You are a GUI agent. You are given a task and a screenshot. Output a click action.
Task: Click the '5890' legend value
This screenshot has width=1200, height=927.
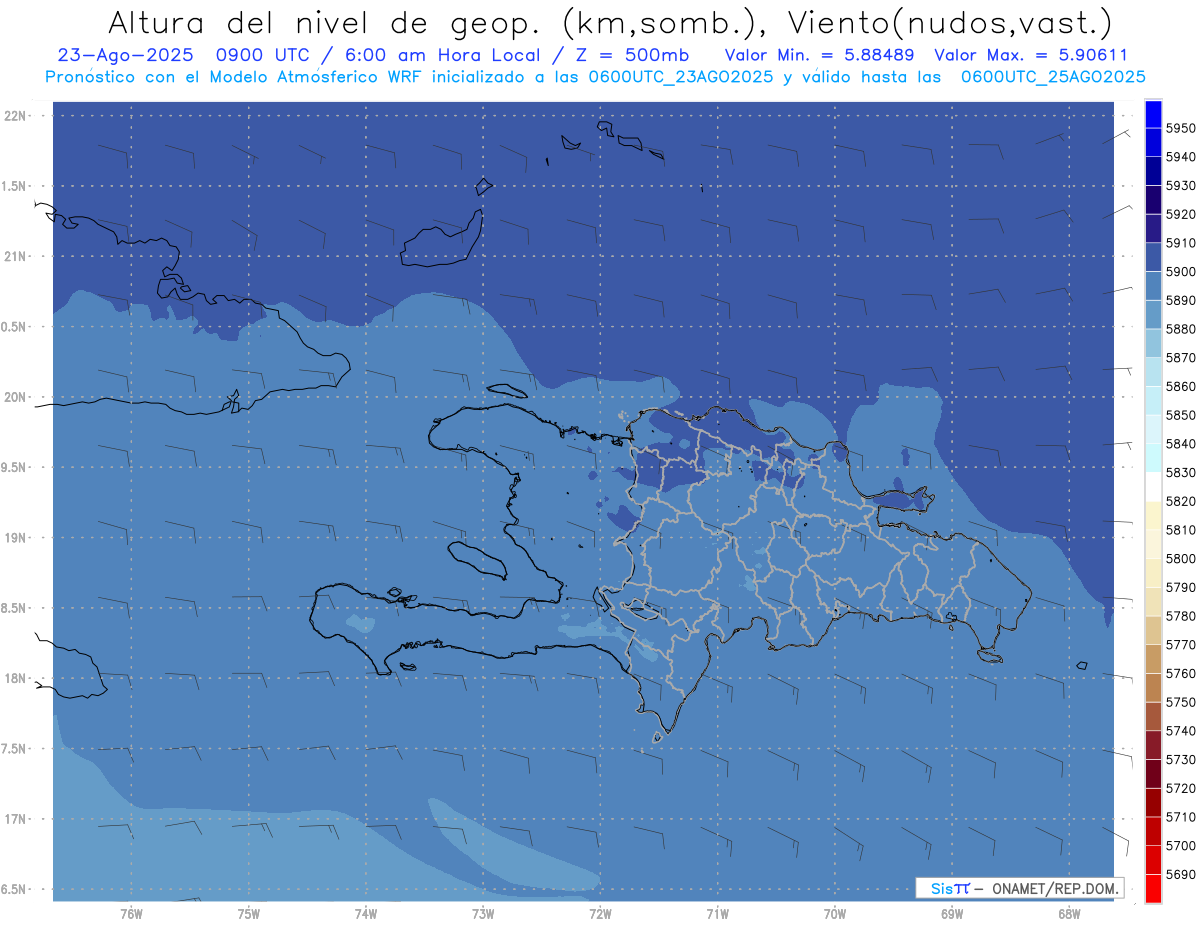tap(1181, 300)
